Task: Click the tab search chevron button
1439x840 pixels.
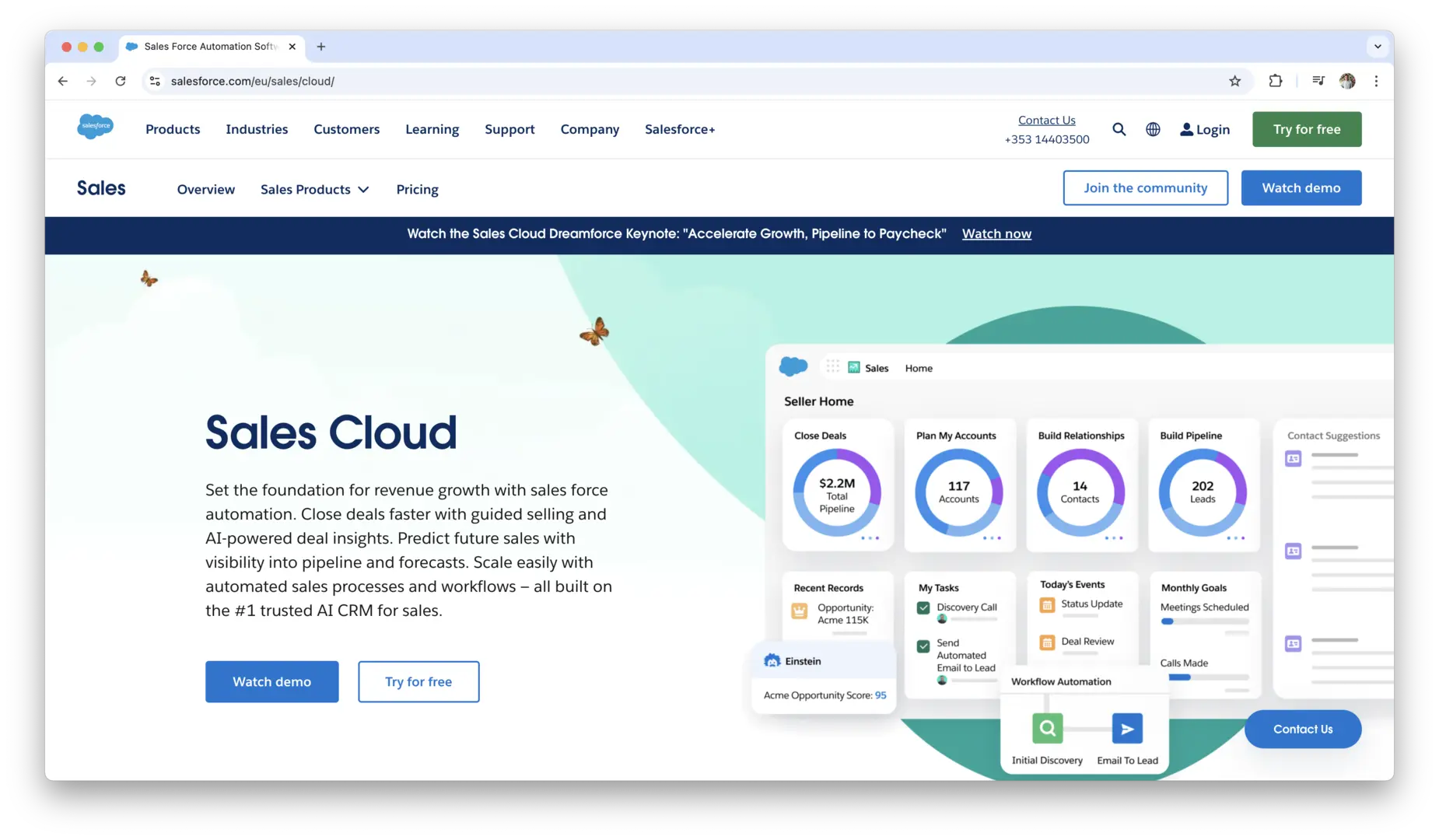Action: coord(1378,47)
